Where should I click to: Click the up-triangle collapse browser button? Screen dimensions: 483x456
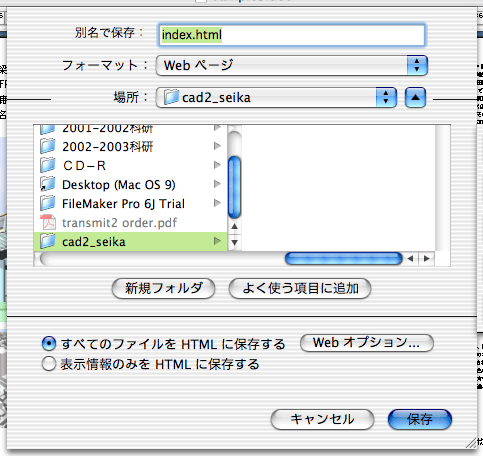pyautogui.click(x=415, y=98)
